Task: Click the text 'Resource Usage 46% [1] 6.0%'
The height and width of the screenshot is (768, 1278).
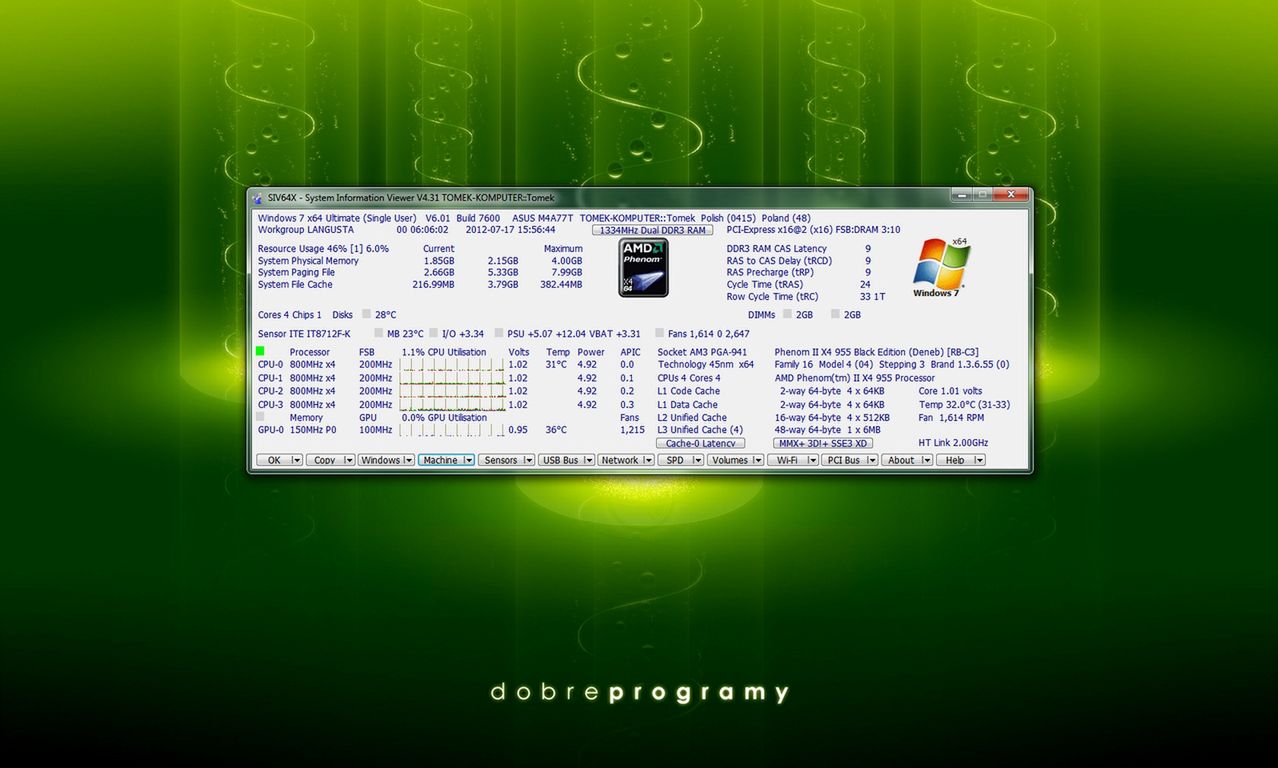Action: (323, 248)
